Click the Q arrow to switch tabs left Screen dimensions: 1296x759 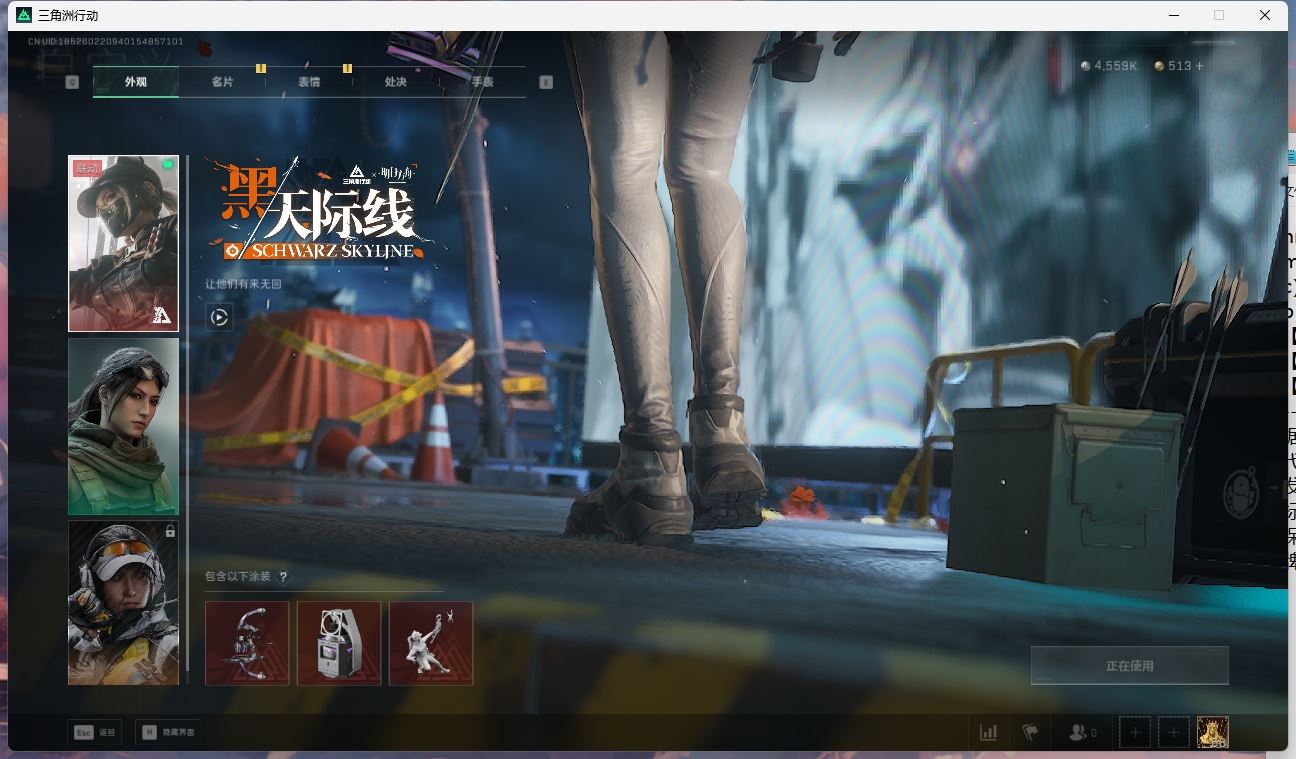point(70,81)
